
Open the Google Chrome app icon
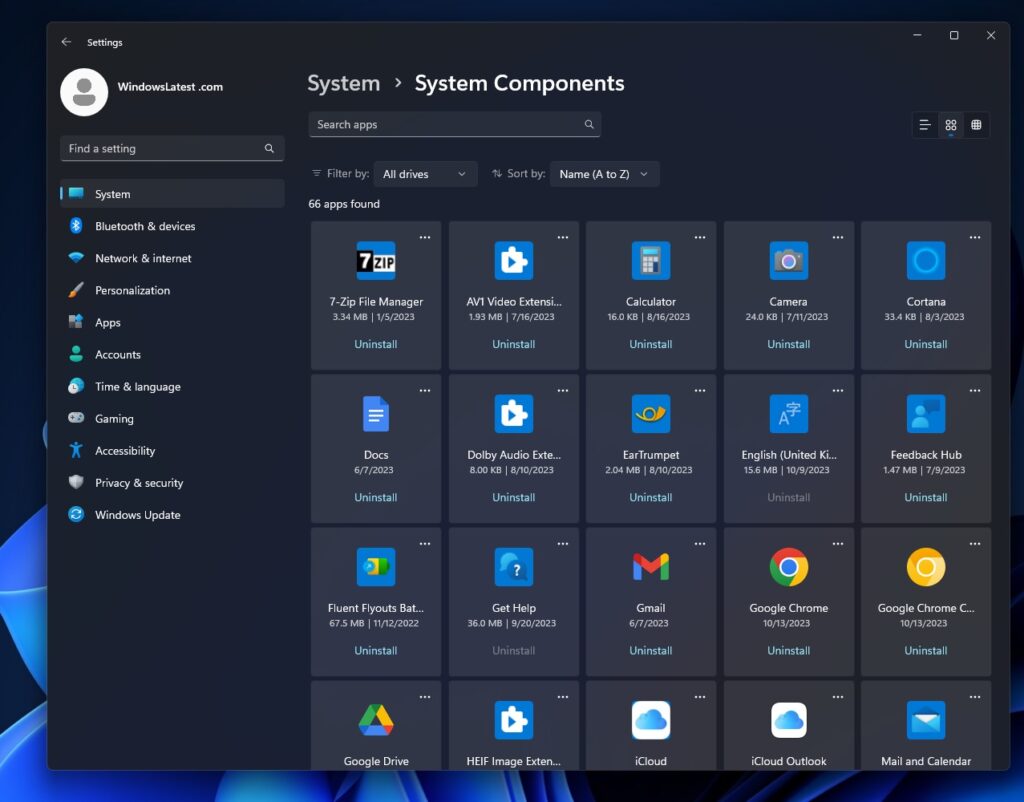pos(788,567)
